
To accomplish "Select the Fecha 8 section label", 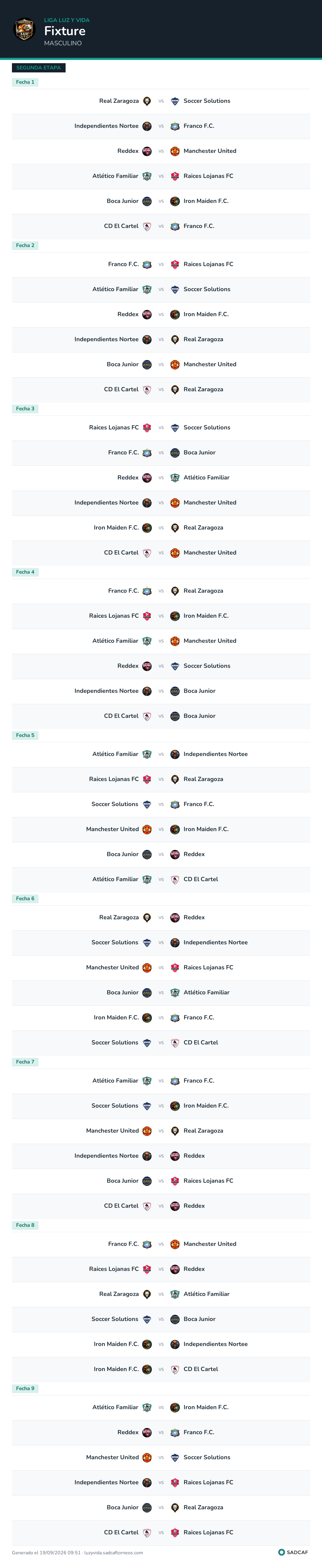I will tap(25, 1225).
